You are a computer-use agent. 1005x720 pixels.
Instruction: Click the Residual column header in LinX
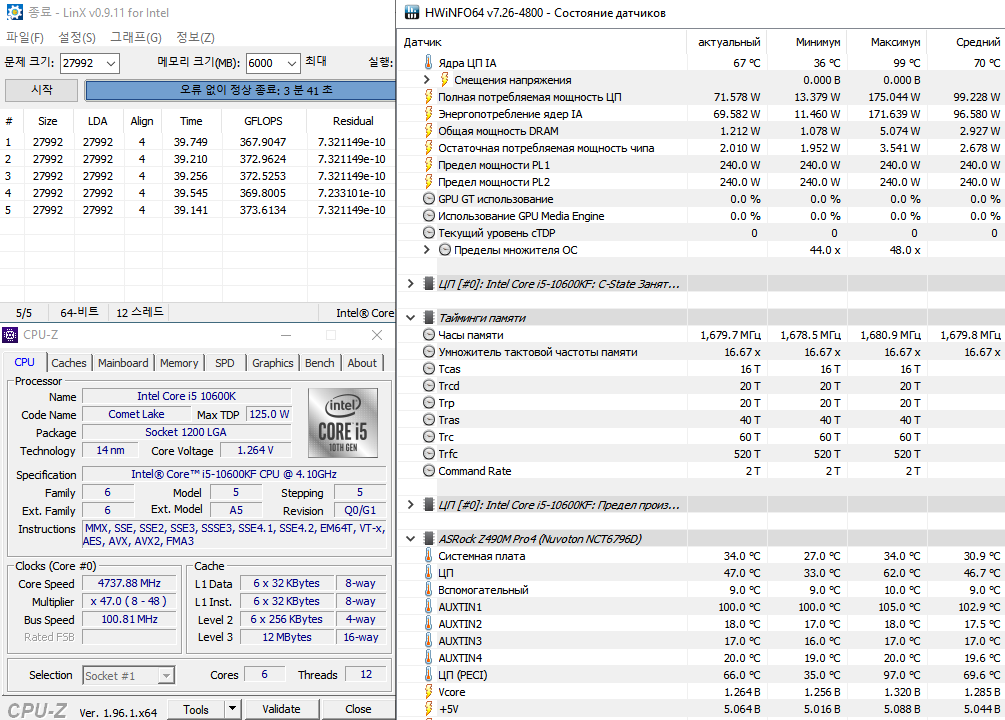click(351, 121)
